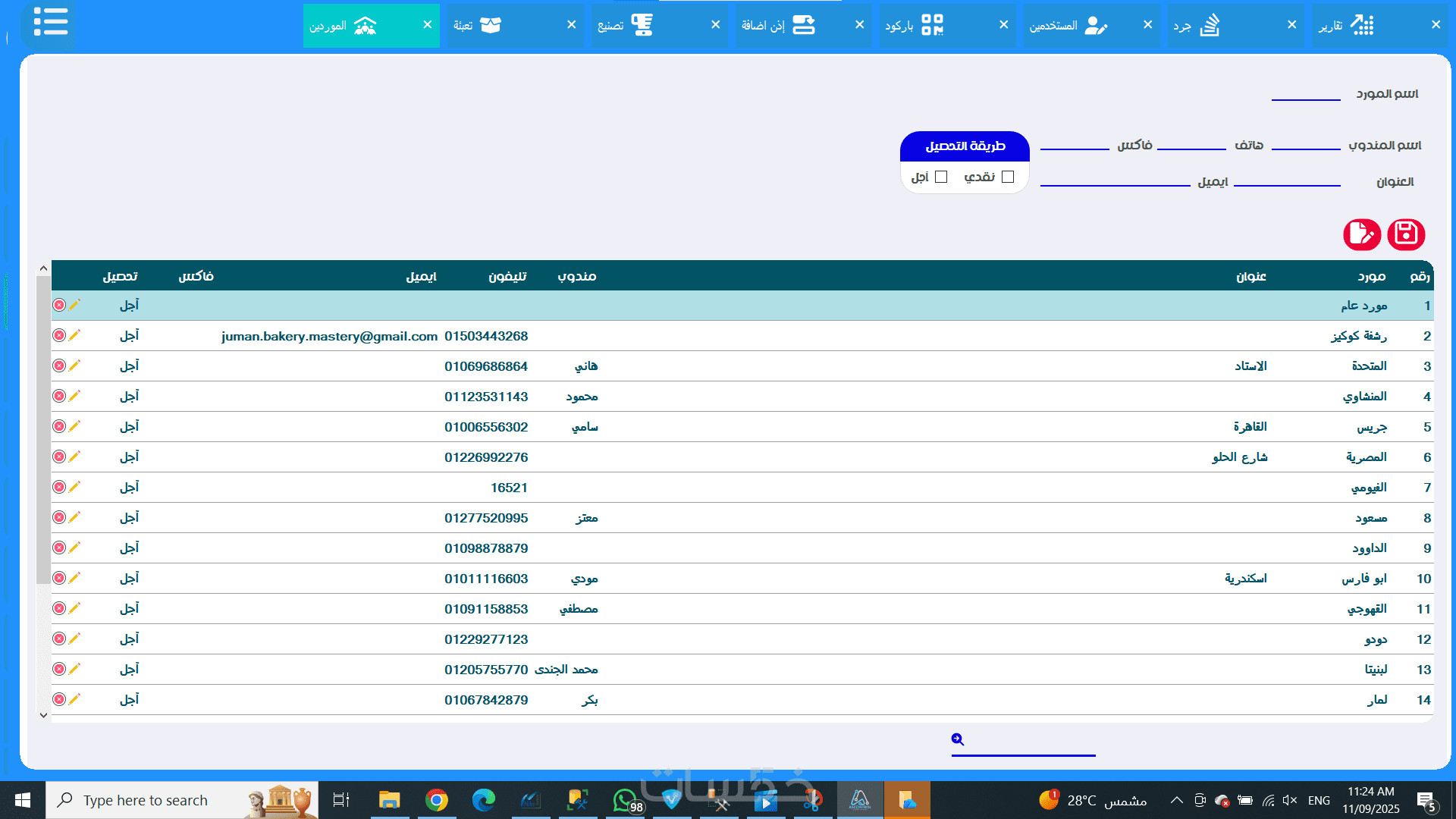This screenshot has height=819, width=1456.
Task: Click the red edit supplier icon
Action: (x=1361, y=234)
